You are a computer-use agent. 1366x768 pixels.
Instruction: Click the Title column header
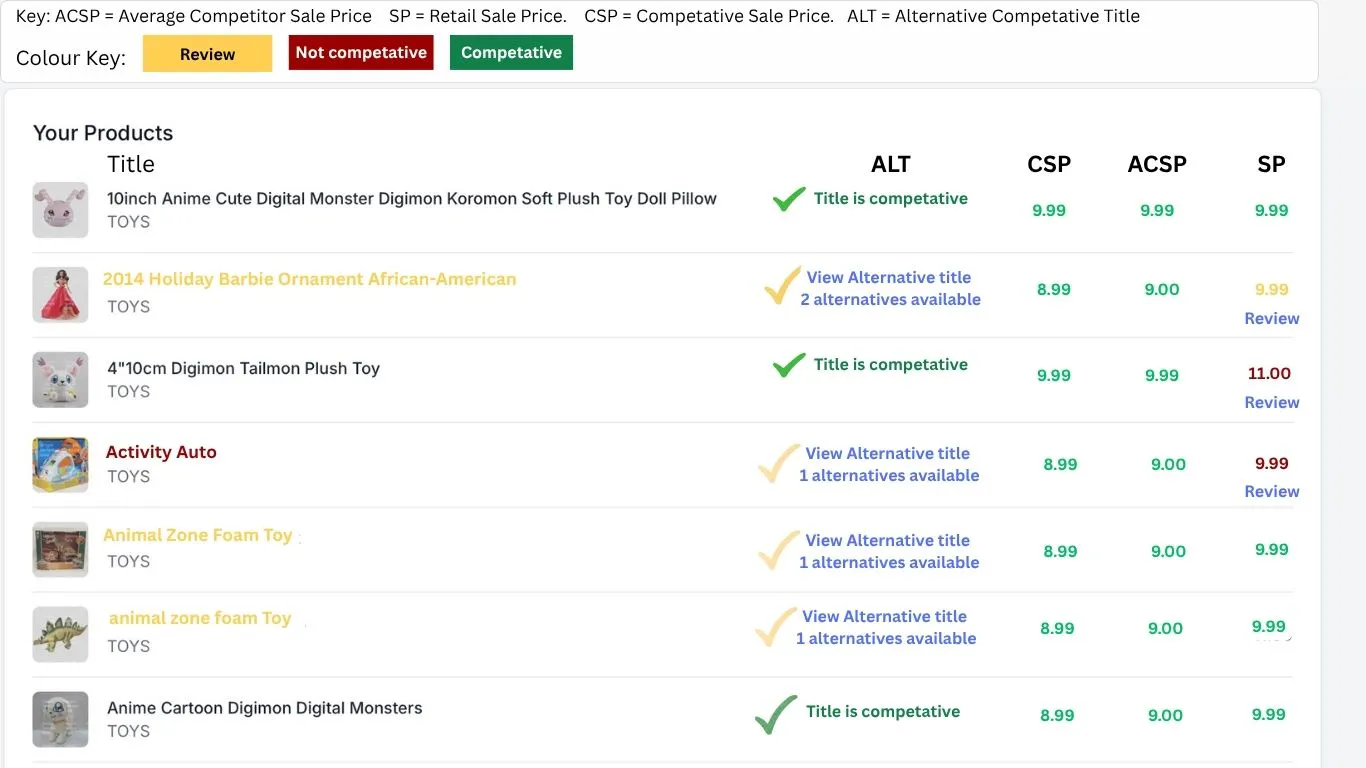131,164
